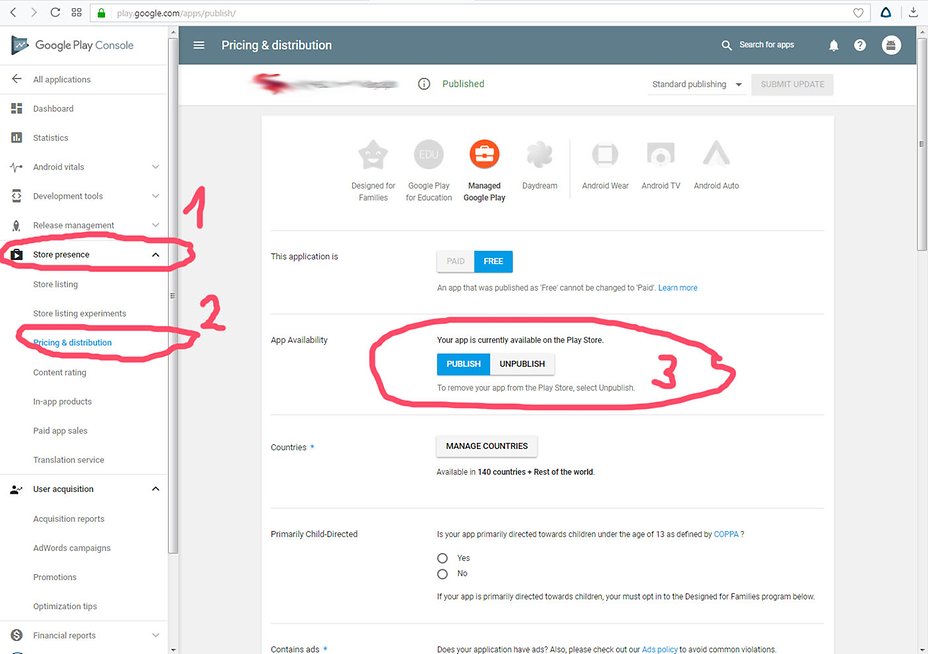
Task: Open Paid app sales page
Action: tap(60, 430)
